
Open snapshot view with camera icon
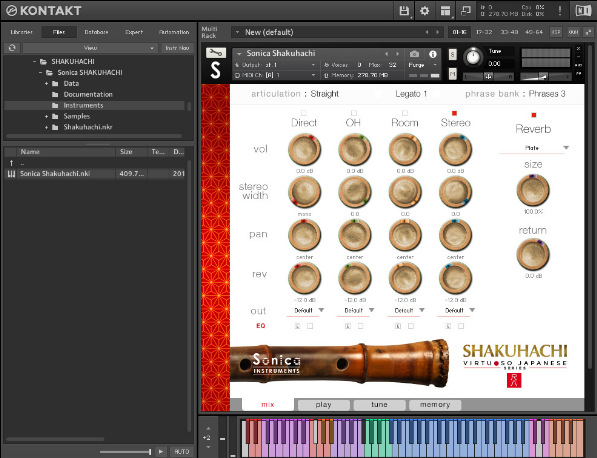(414, 54)
